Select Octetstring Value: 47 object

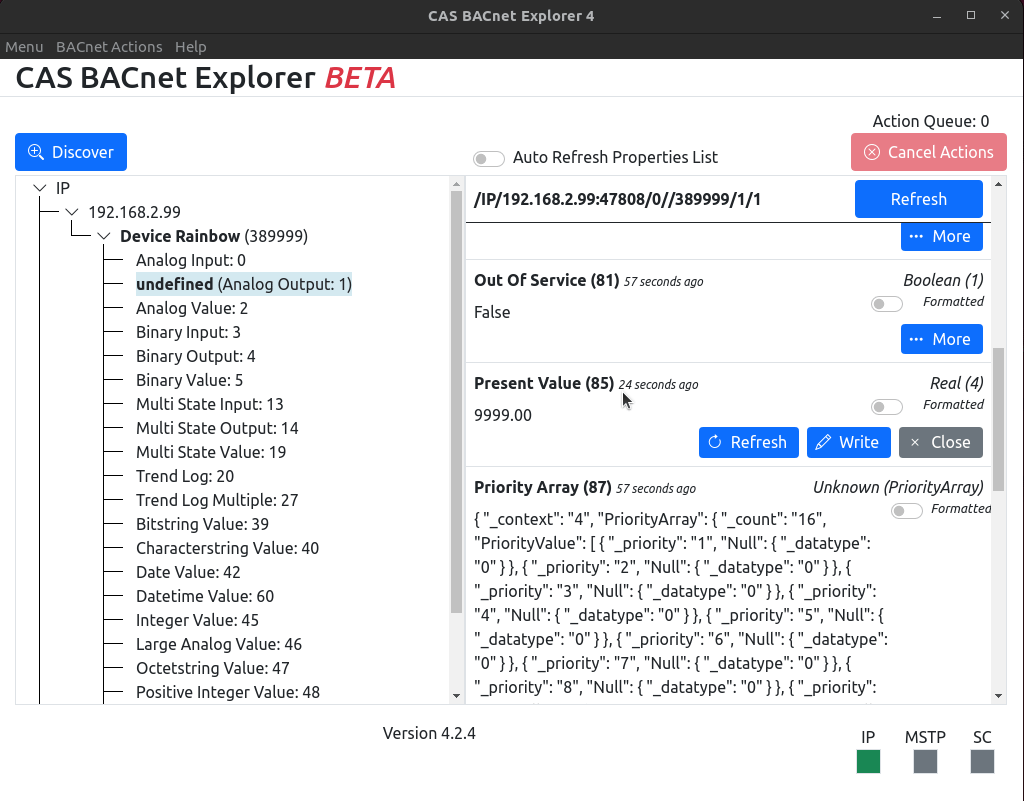click(x=212, y=668)
